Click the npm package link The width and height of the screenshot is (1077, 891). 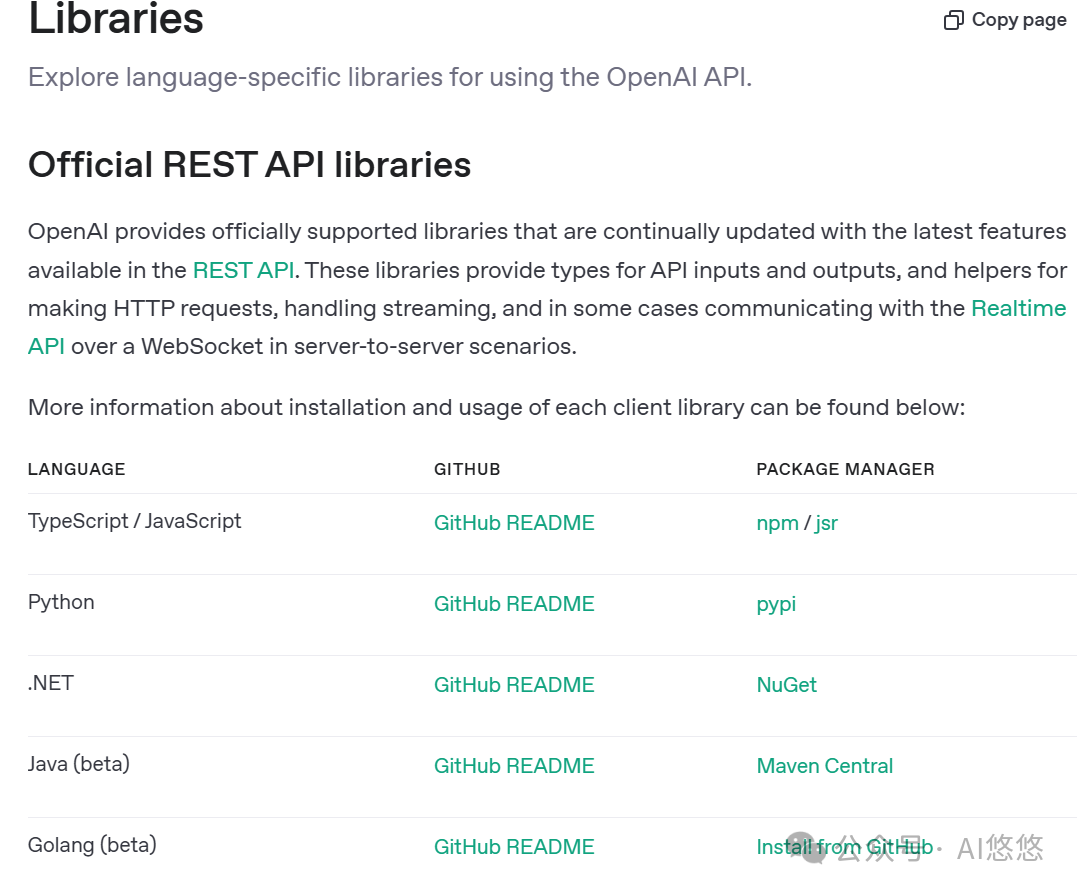coord(777,523)
